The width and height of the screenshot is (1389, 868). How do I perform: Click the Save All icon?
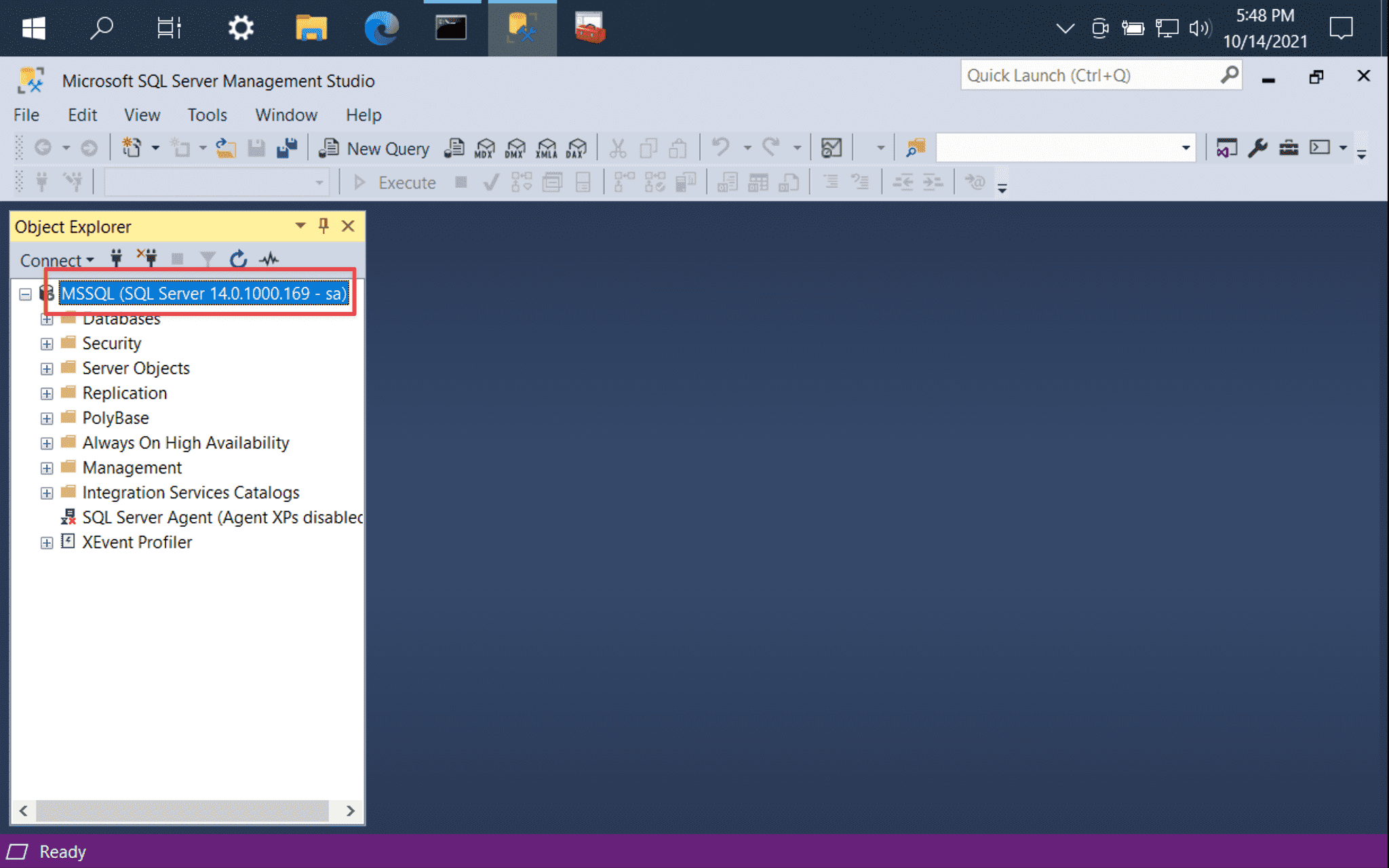(287, 148)
